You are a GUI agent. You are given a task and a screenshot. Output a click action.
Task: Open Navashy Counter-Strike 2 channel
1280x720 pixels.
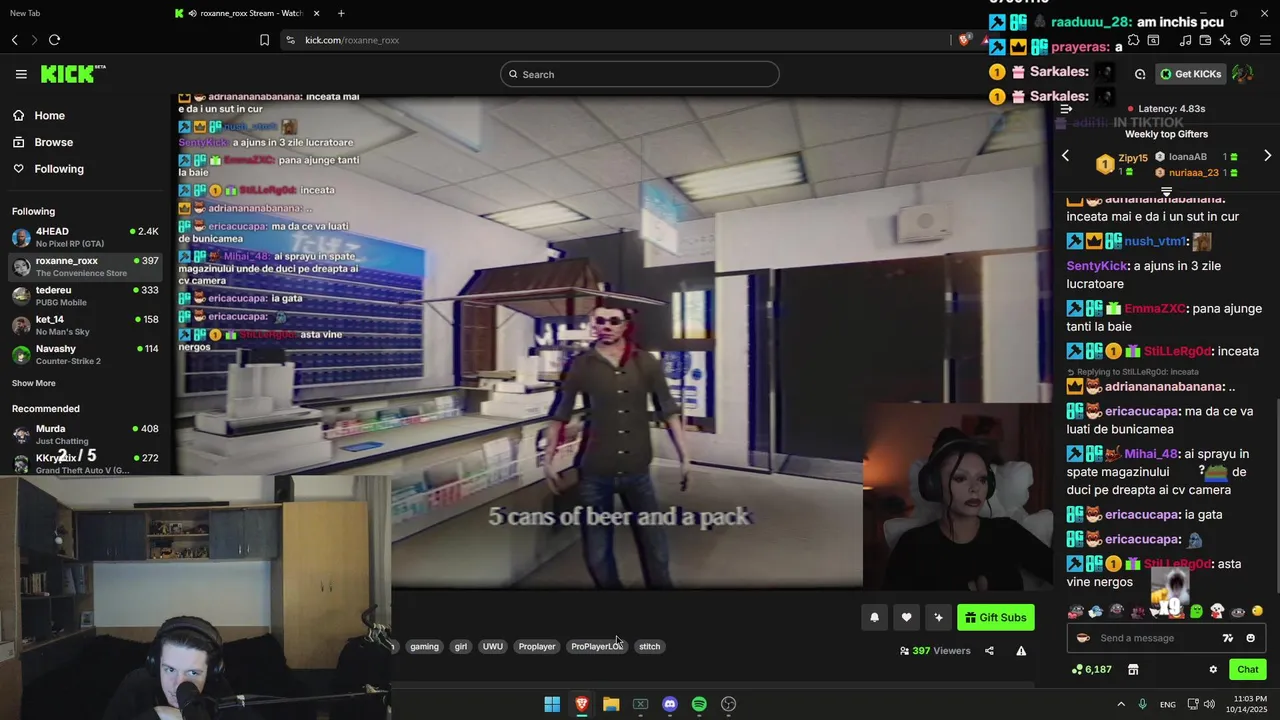tap(85, 354)
